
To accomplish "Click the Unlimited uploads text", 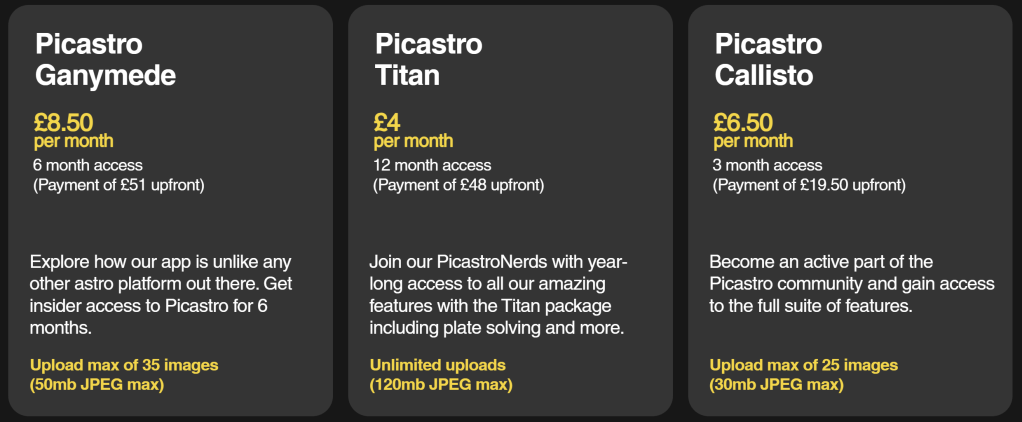I will coord(437,365).
